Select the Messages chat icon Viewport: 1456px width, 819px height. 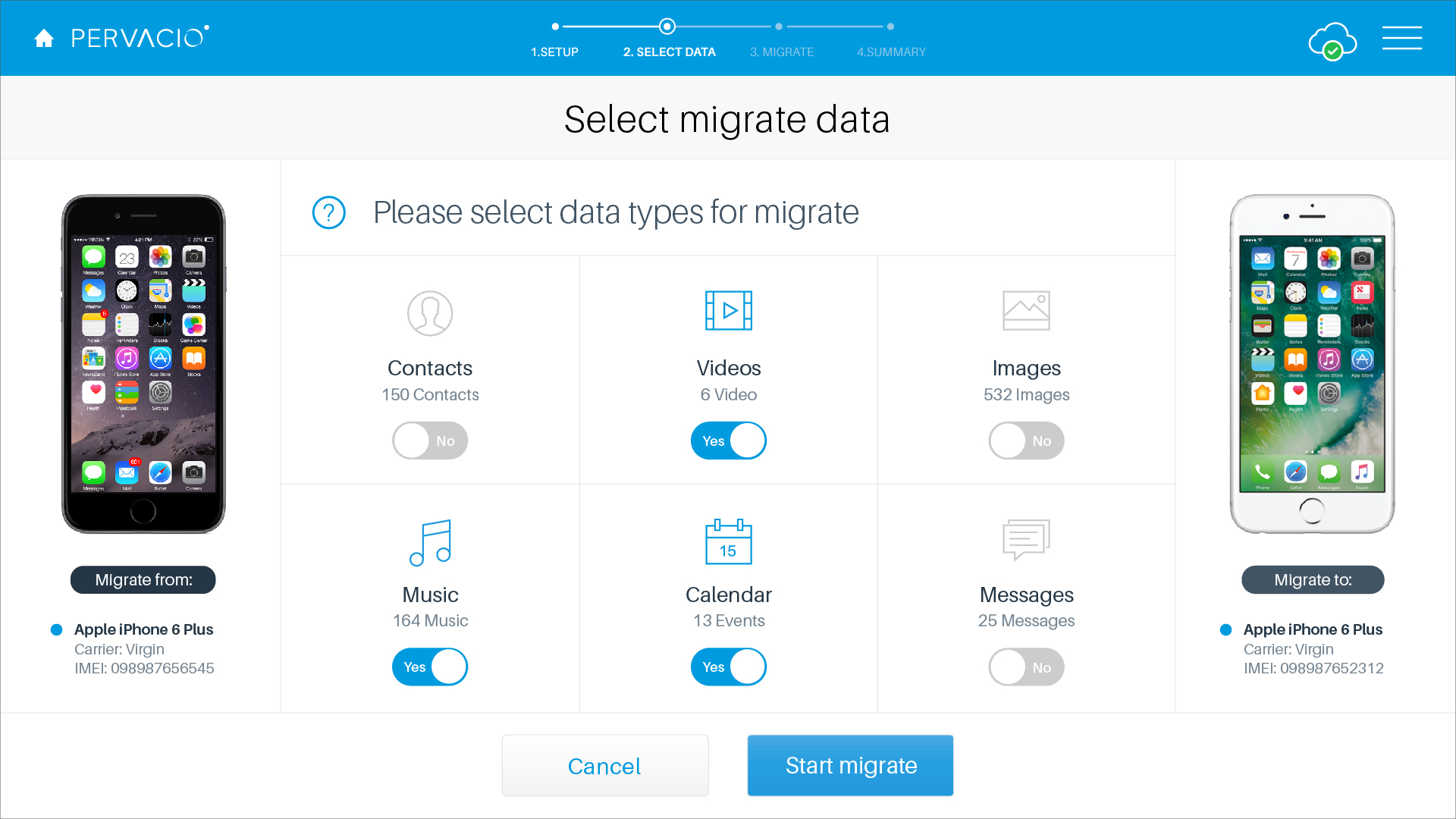coord(1026,539)
